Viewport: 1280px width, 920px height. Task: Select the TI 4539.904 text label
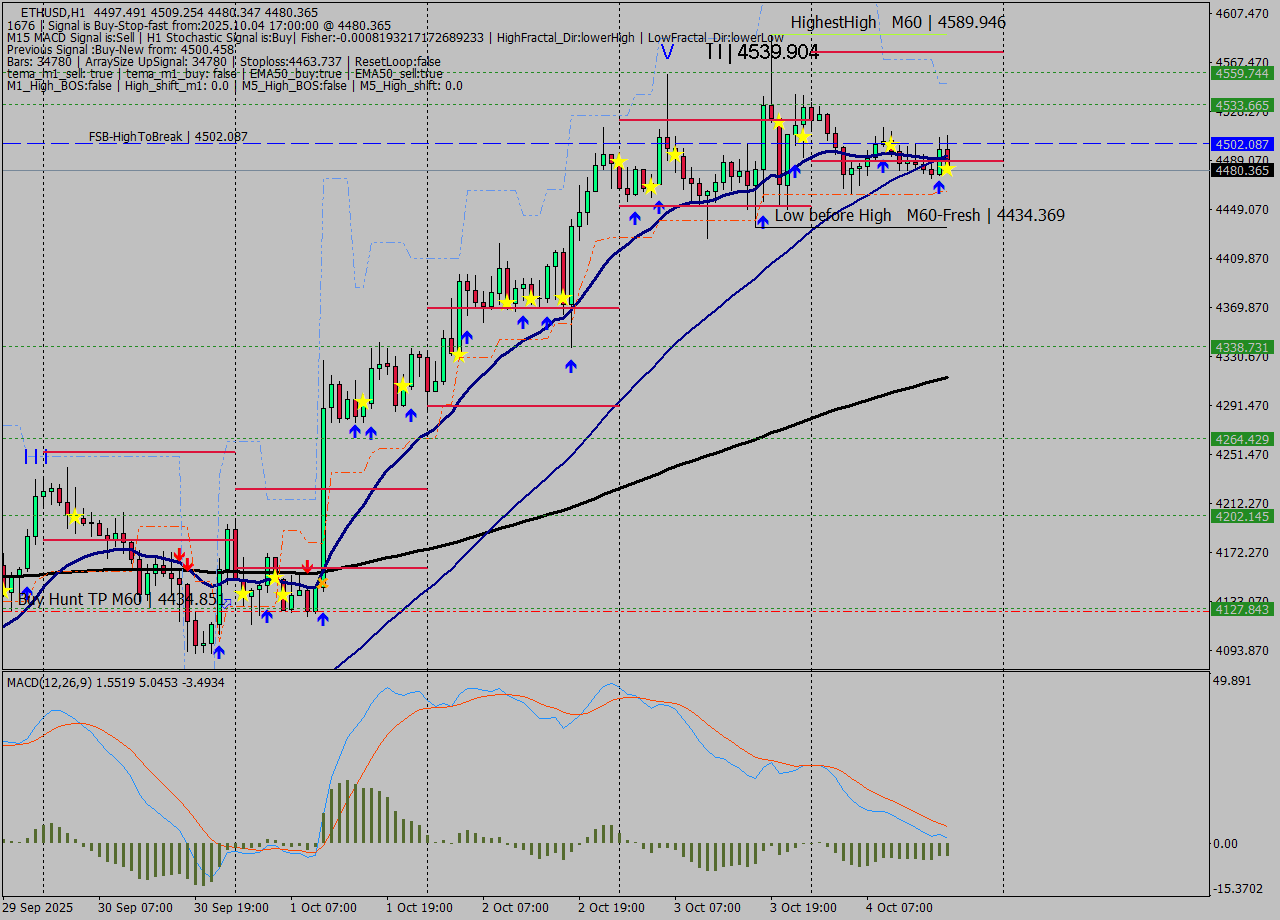(761, 52)
